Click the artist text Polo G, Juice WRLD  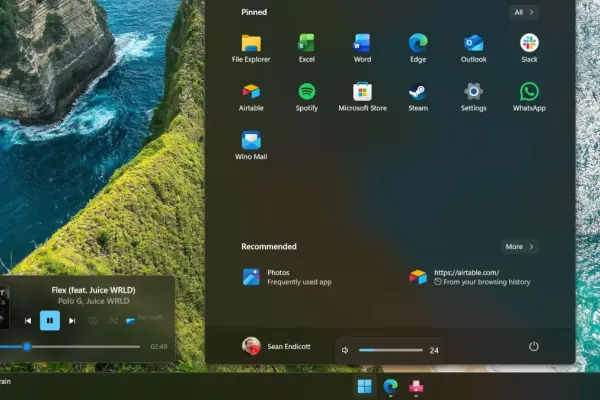pos(93,301)
